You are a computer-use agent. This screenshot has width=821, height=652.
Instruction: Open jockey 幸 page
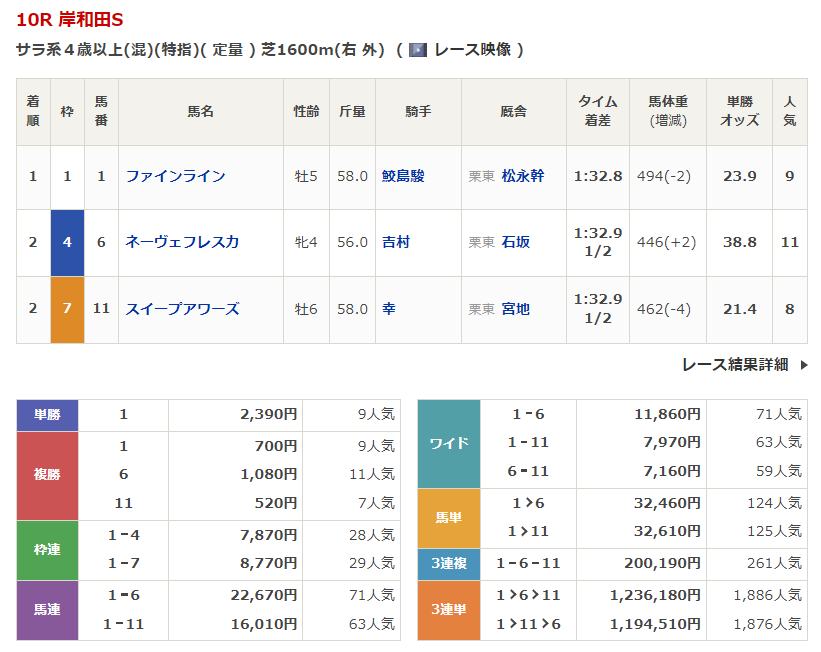pos(389,309)
